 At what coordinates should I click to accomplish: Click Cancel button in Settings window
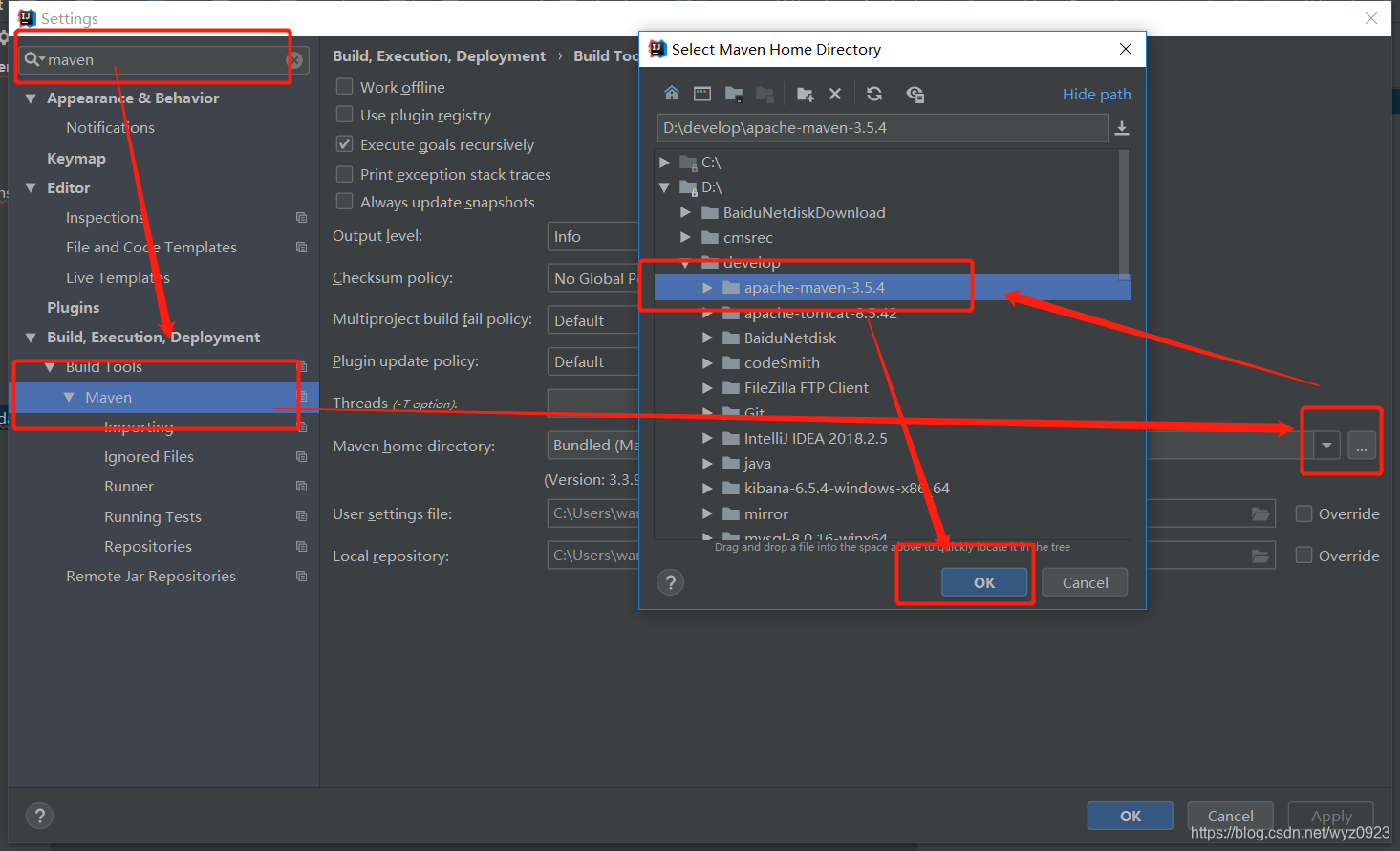tap(1230, 816)
